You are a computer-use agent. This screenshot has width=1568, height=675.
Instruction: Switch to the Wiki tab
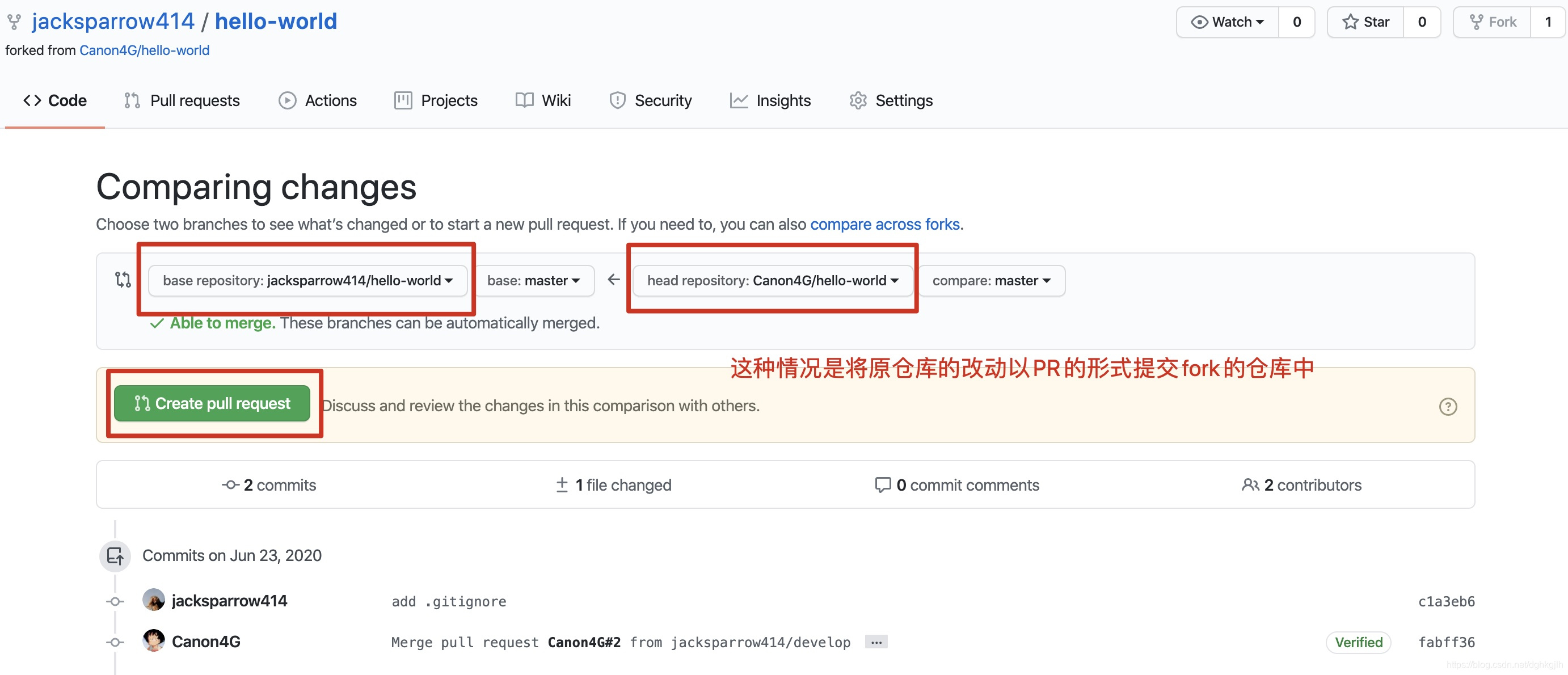click(x=543, y=100)
